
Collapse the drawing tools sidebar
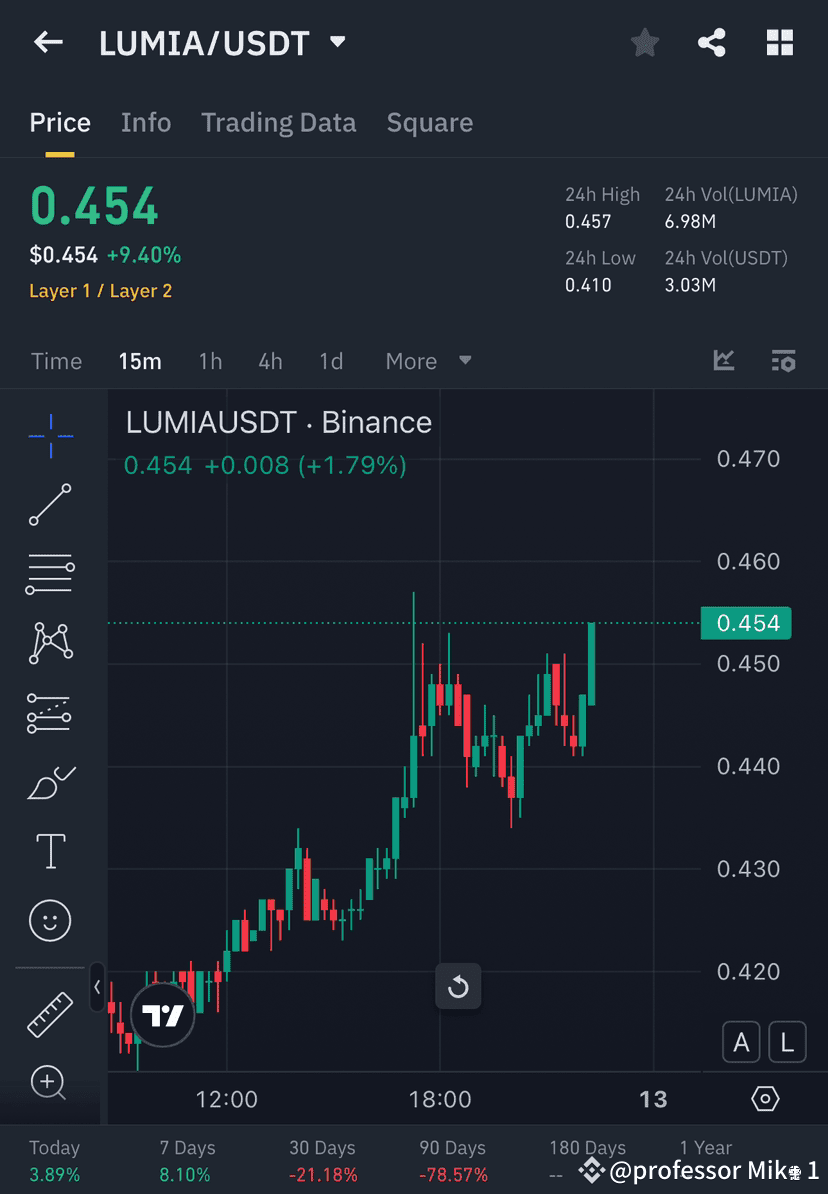click(x=96, y=987)
